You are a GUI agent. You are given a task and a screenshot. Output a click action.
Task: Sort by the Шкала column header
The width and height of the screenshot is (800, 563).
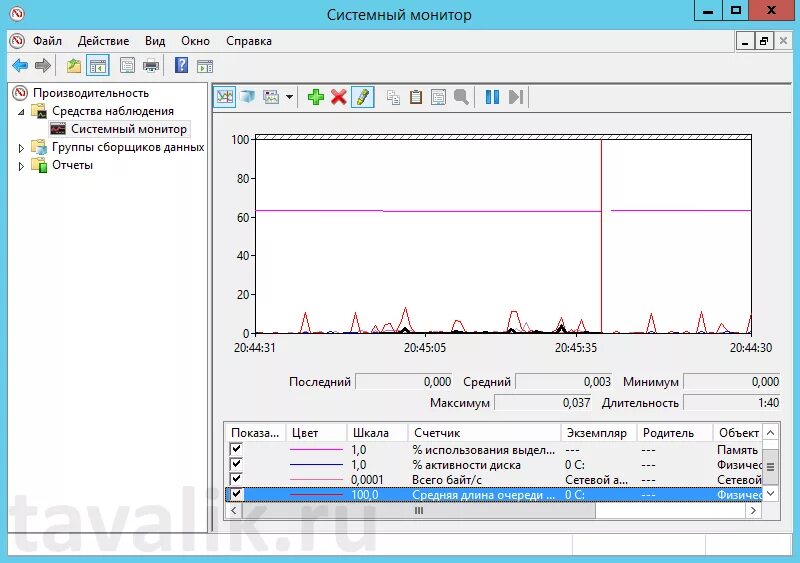(377, 433)
